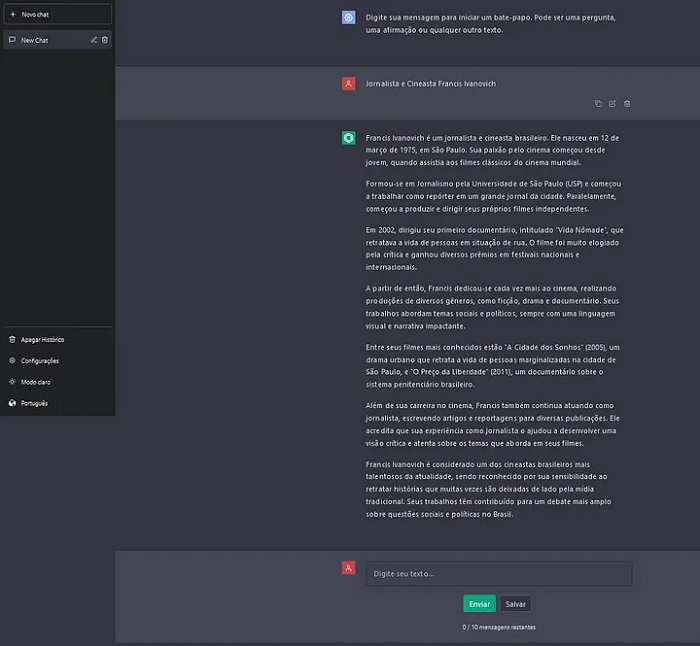Open Configurações in the sidebar
This screenshot has width=700, height=646.
39,361
